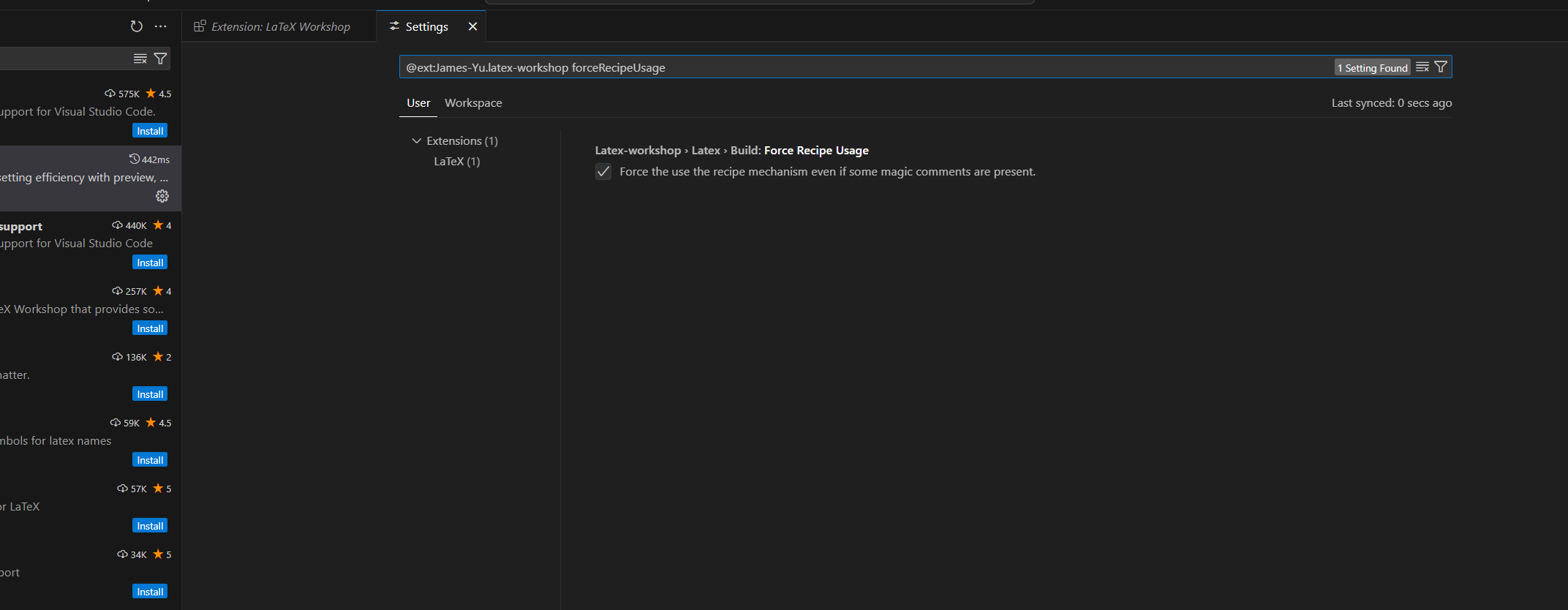Open the extensions filter funnel icon
The image size is (1568, 610).
pyautogui.click(x=161, y=59)
